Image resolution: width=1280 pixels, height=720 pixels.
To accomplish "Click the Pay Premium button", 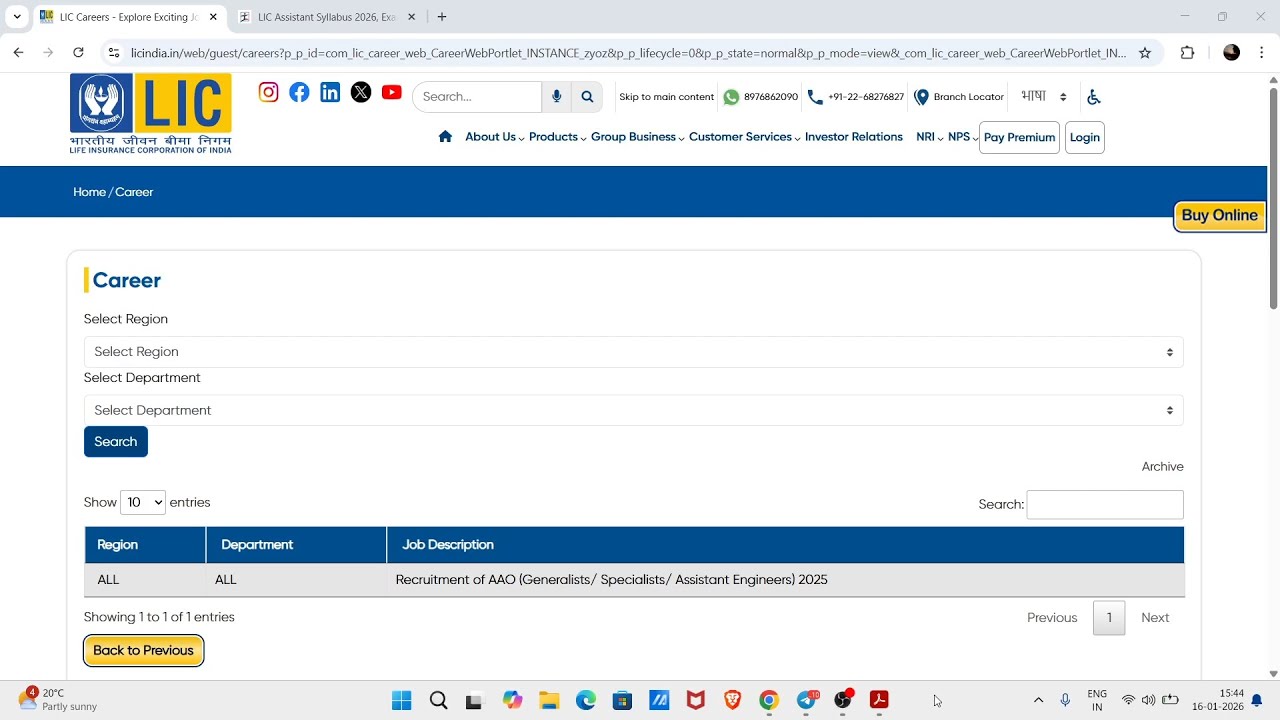I will [x=1019, y=138].
